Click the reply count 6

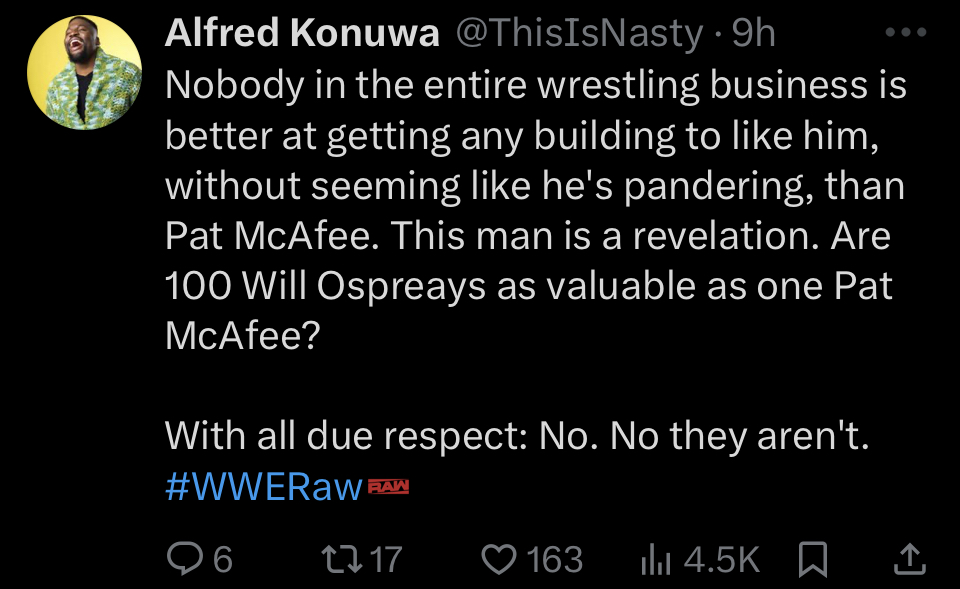[x=222, y=559]
